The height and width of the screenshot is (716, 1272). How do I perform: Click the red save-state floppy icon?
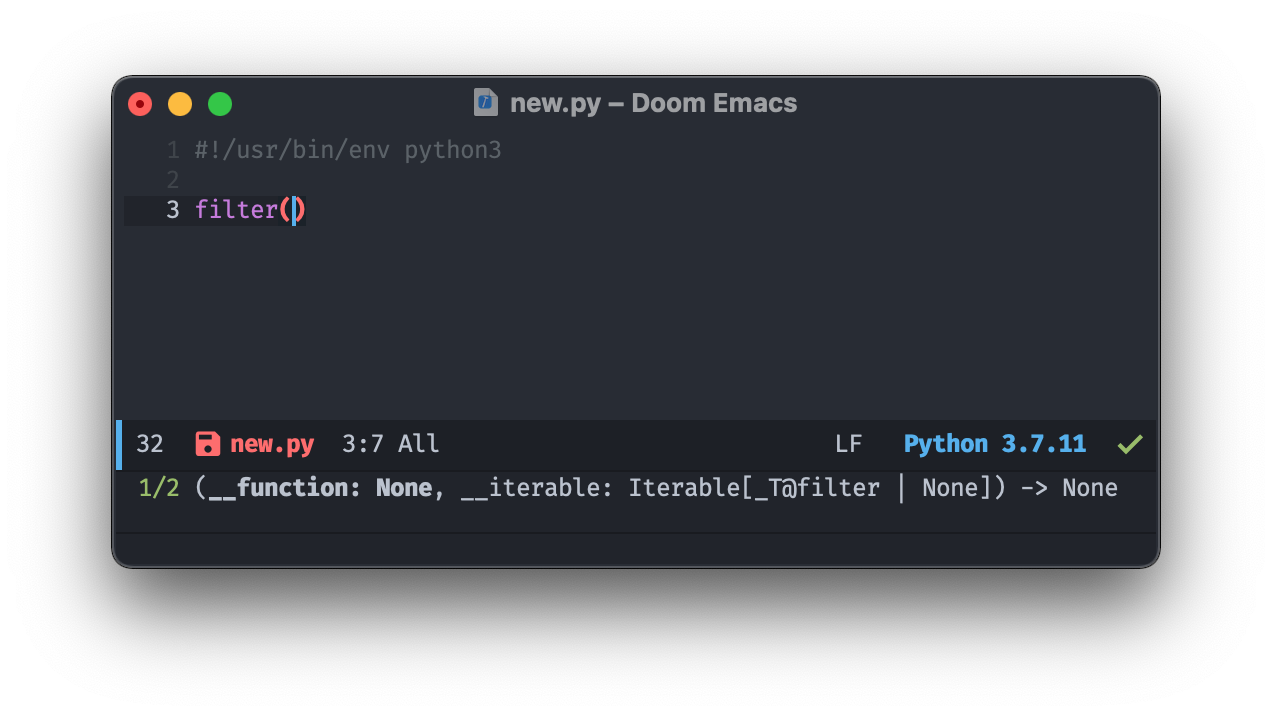[x=207, y=444]
